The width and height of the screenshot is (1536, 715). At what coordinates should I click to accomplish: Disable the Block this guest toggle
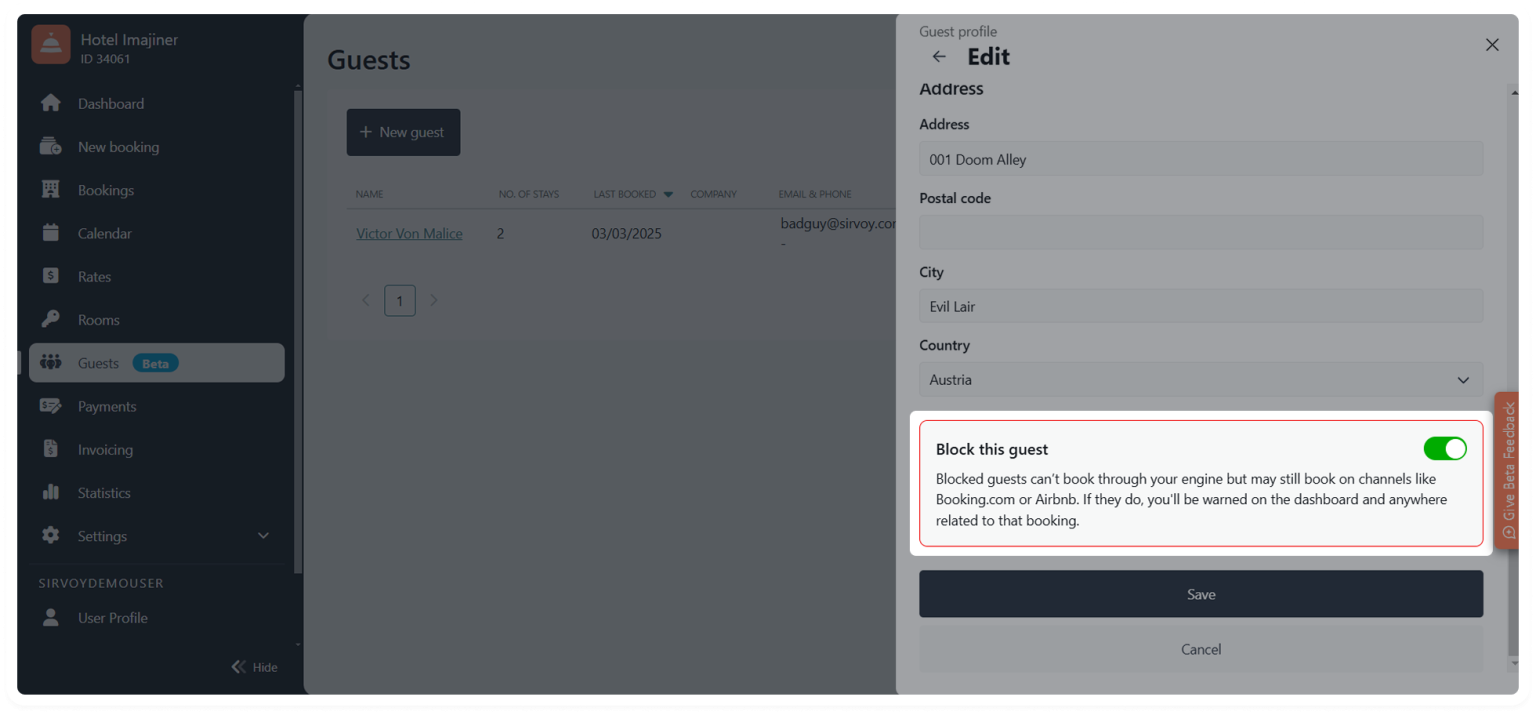tap(1445, 449)
